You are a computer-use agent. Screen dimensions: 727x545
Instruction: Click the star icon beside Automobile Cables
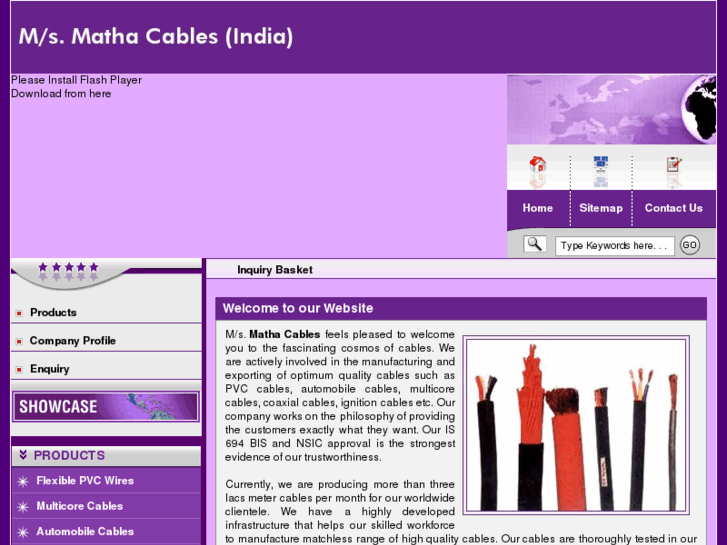click(23, 532)
